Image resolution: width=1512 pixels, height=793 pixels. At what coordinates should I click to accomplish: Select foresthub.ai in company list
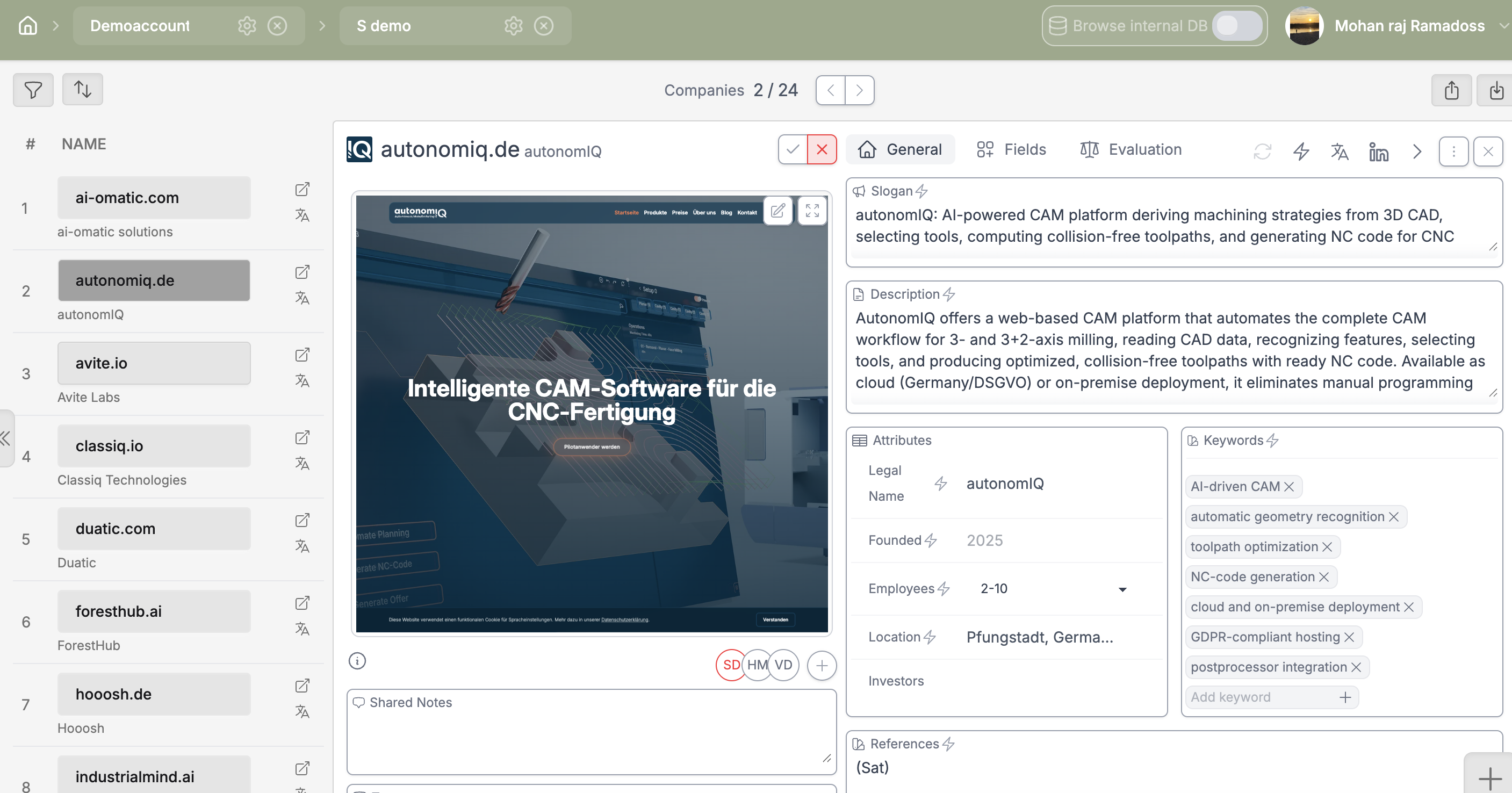[154, 611]
